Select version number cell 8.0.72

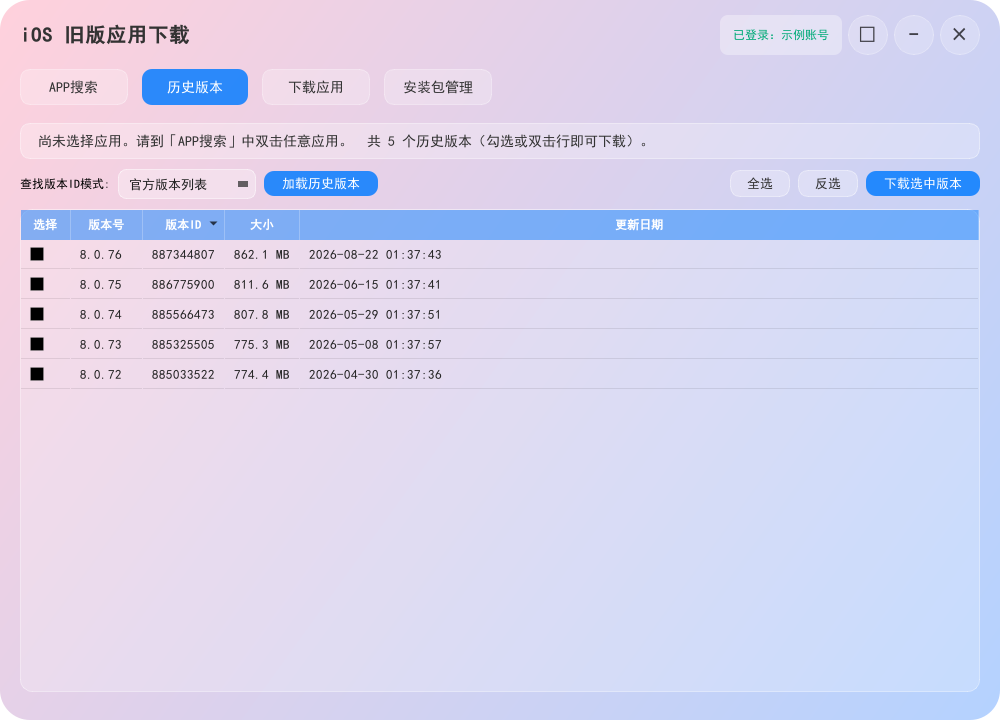point(101,375)
